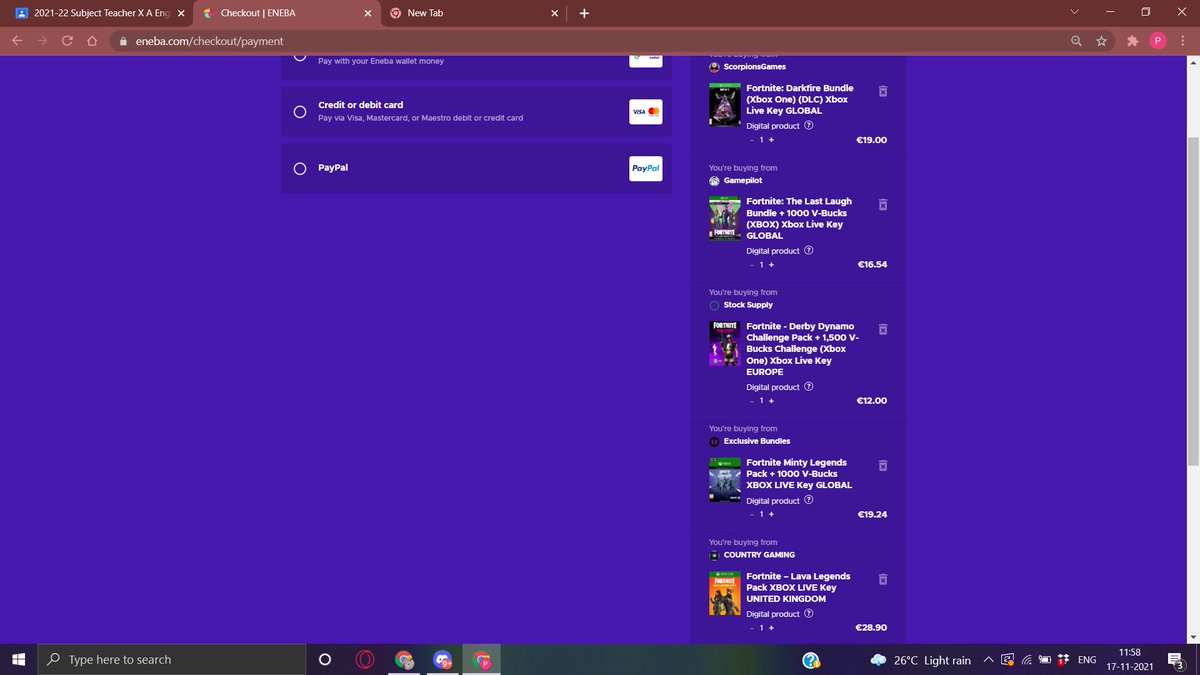Decrease Minty Legends Pack quantity

coord(752,515)
